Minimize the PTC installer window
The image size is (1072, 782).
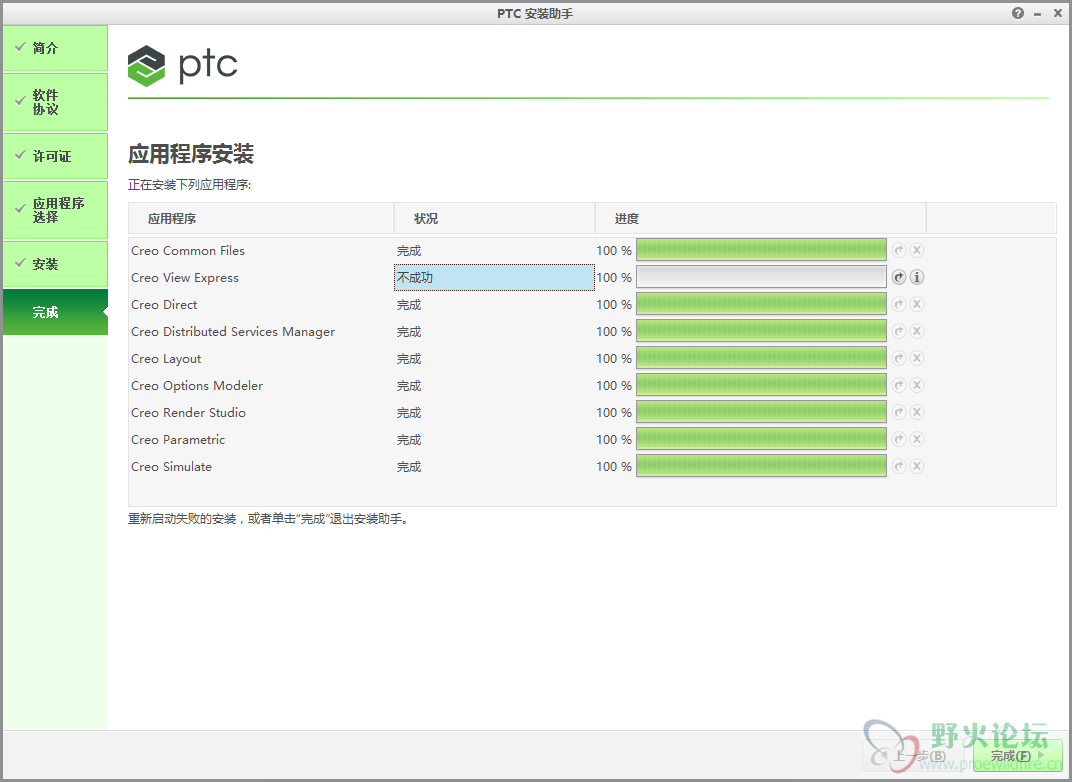coord(1038,14)
